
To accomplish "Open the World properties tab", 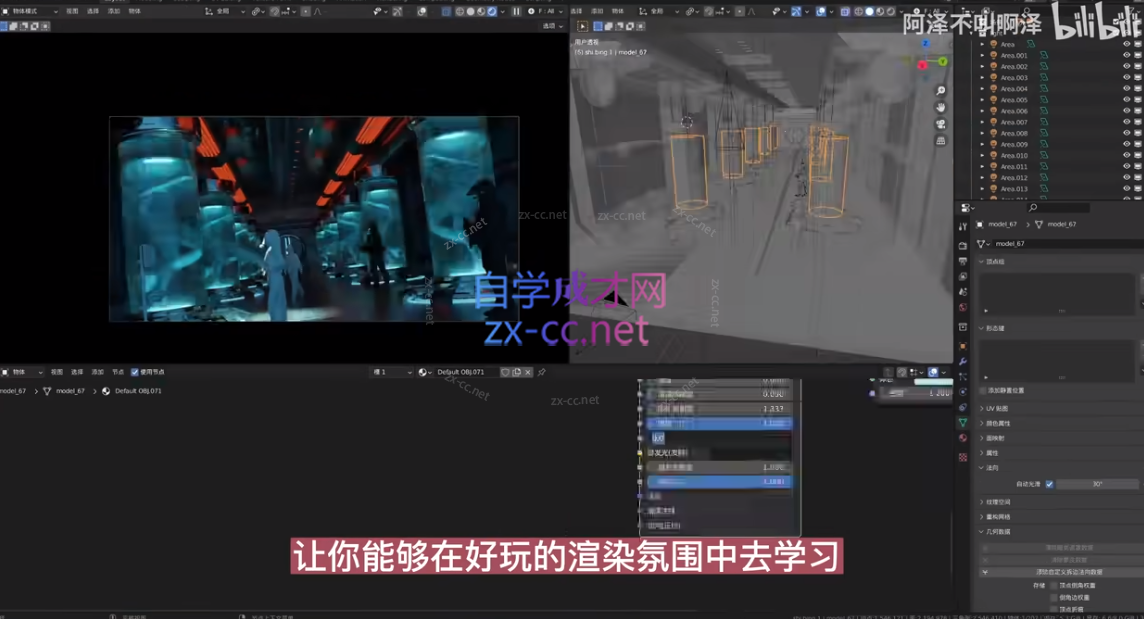I will tap(963, 307).
